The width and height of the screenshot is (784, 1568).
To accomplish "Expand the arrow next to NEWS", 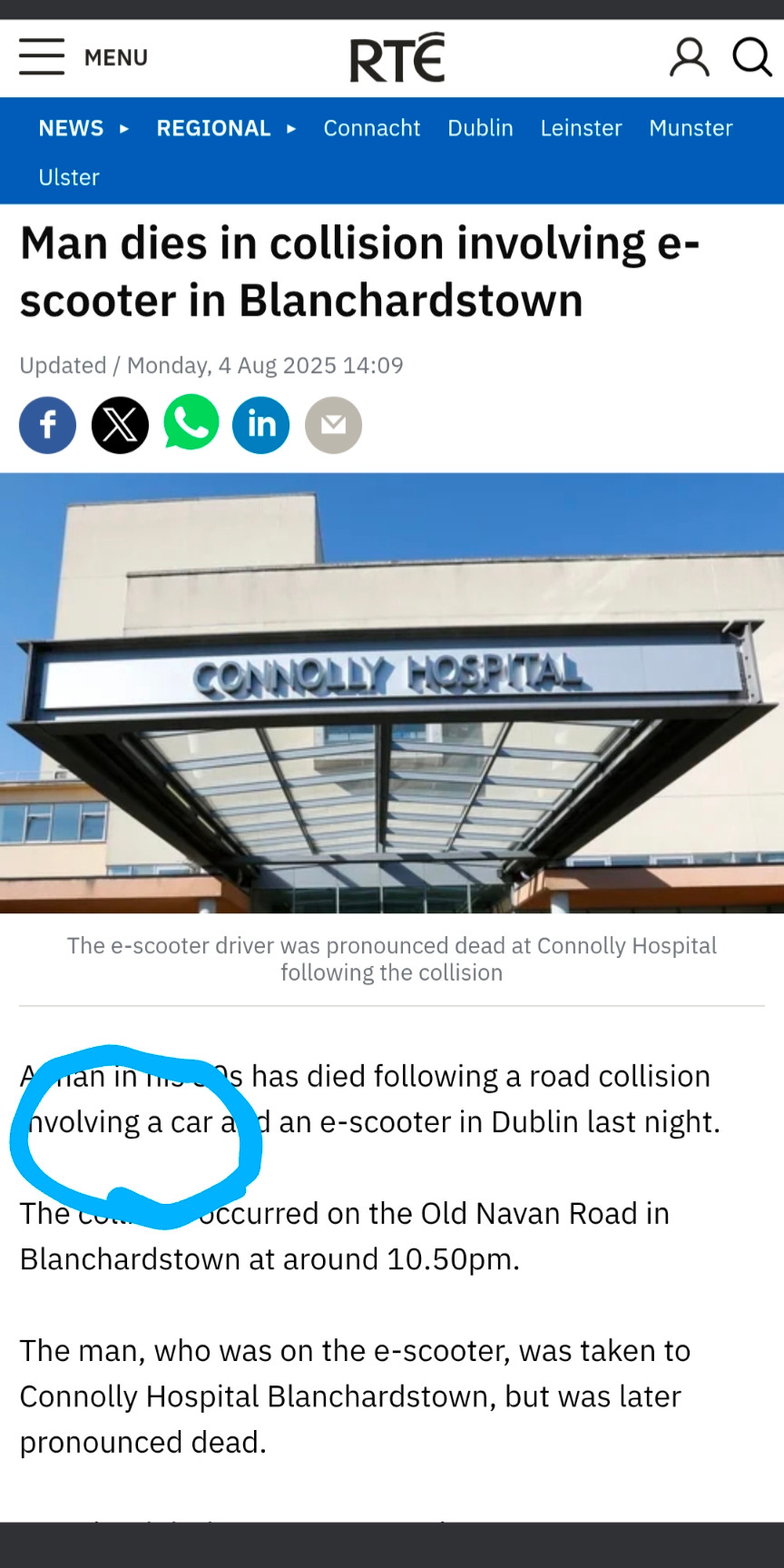I will pyautogui.click(x=124, y=129).
